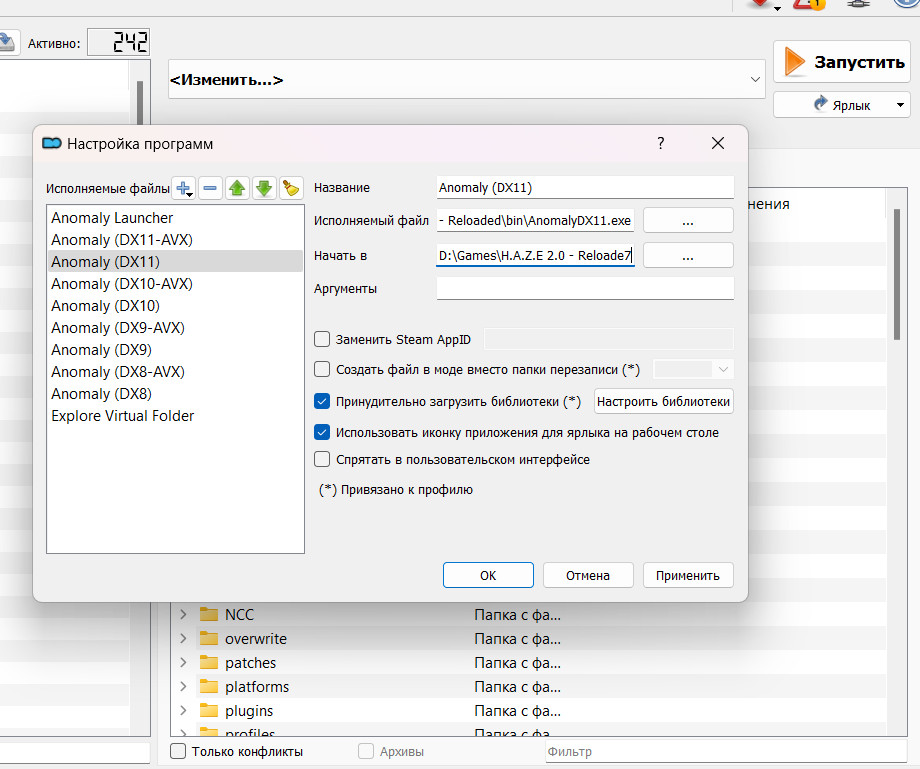Browse for the Начать в folder with ... button

(x=688, y=256)
